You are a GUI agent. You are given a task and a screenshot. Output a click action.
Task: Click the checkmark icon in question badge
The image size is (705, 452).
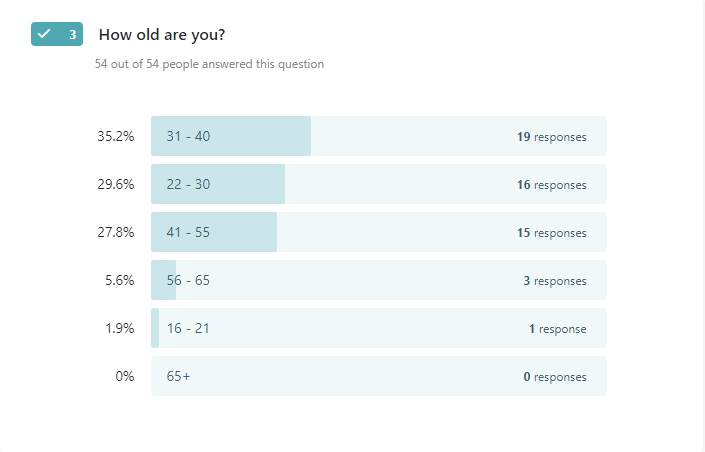click(44, 34)
